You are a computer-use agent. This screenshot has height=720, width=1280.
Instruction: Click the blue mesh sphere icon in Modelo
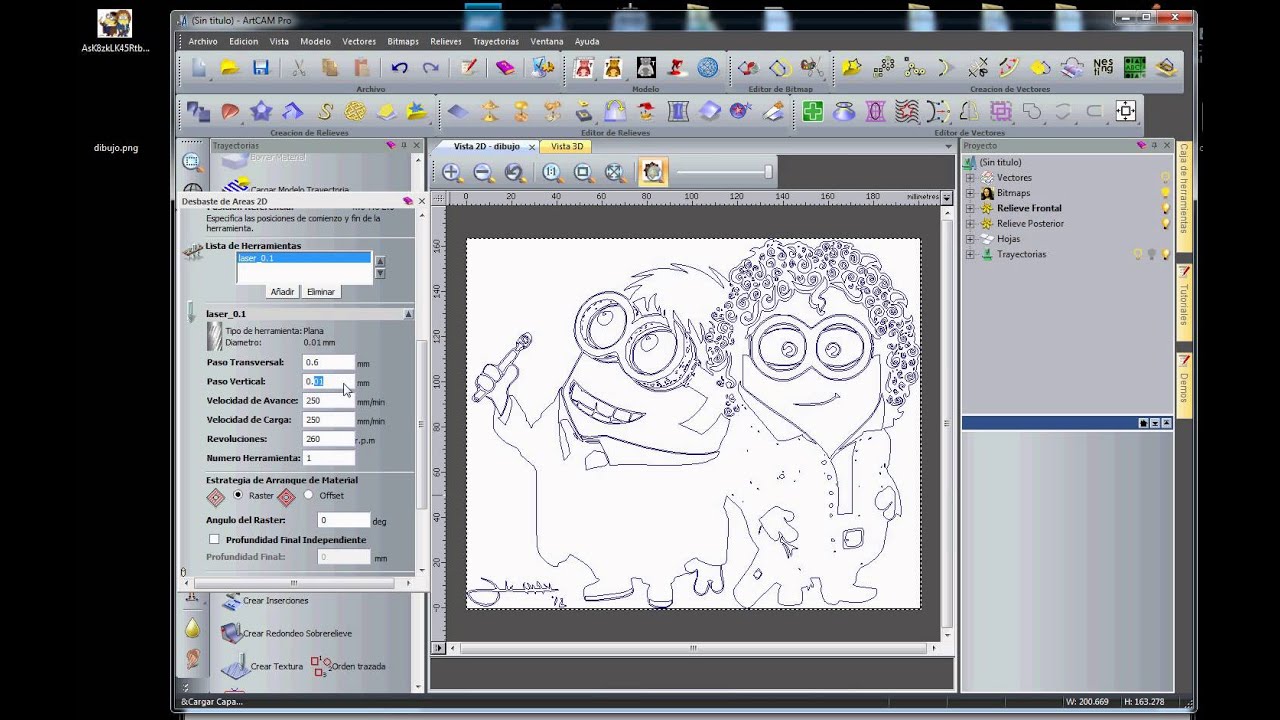[707, 68]
